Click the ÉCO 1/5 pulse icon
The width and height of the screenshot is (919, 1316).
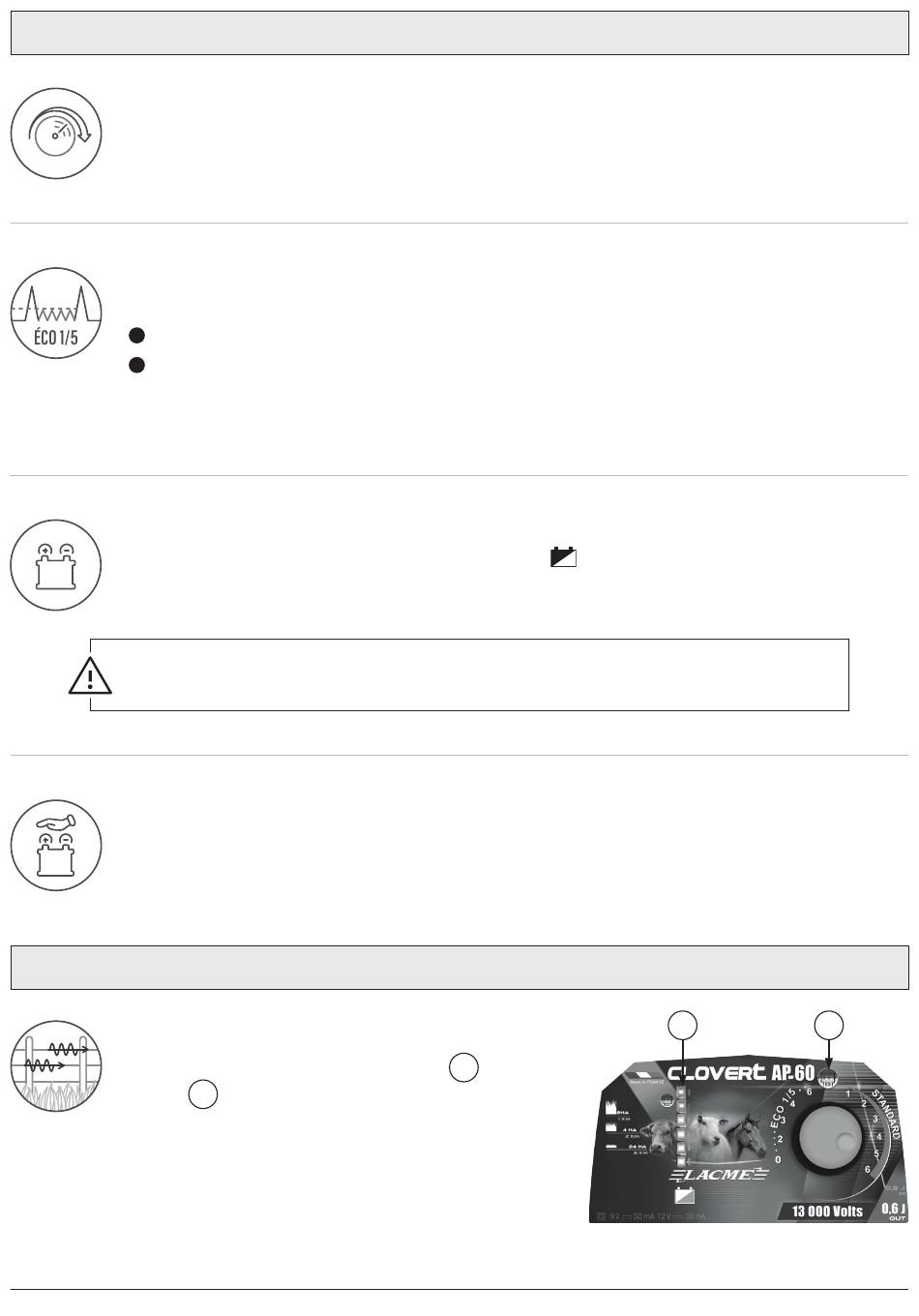[56, 314]
